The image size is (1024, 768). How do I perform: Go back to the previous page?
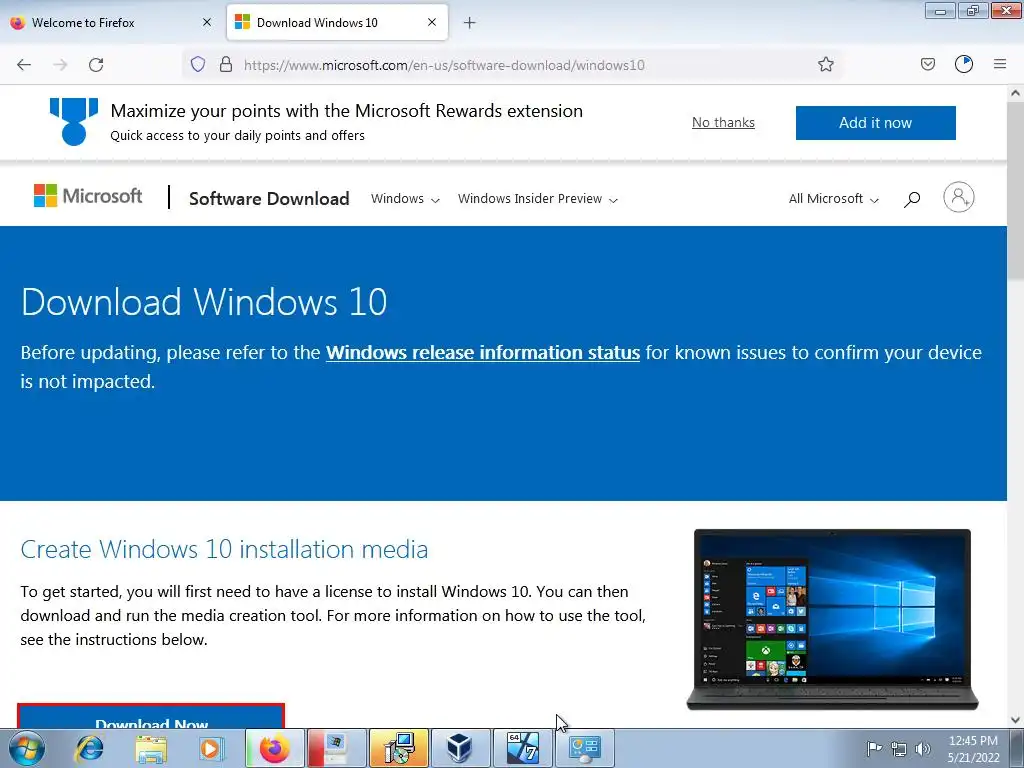(x=24, y=65)
